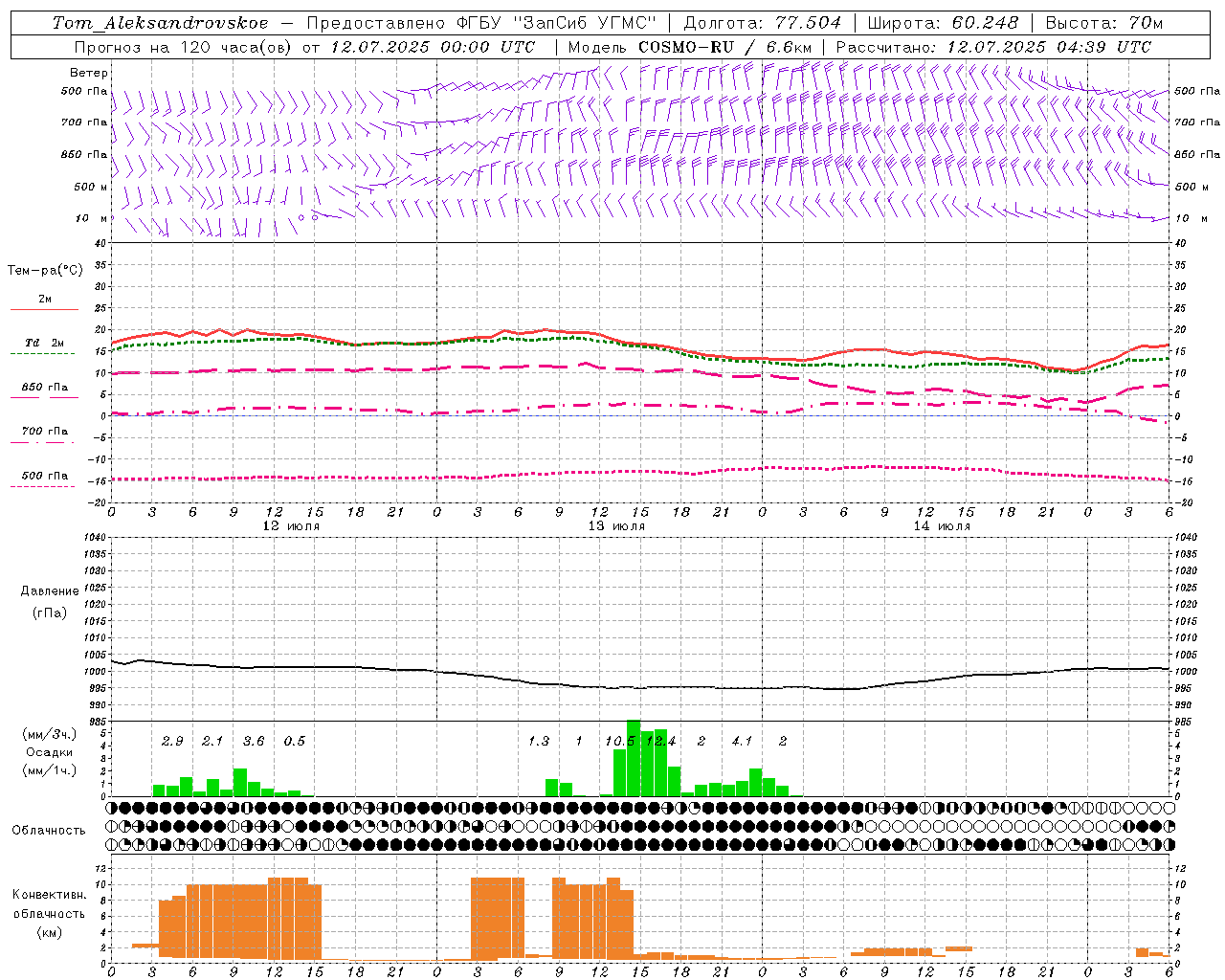Screen dimensions: 1225x980
Task: Click the Ветер wind panel label
Action: tap(89, 73)
